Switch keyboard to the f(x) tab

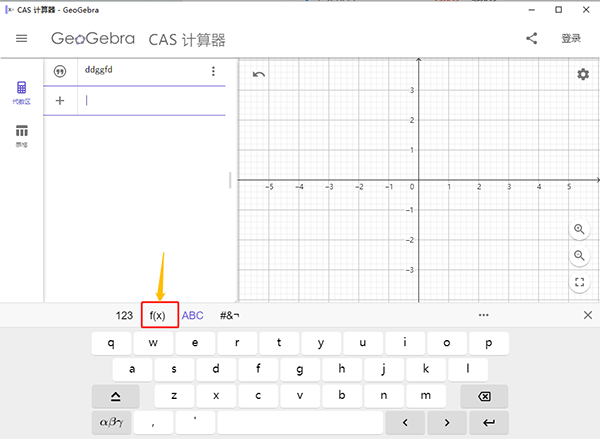tap(158, 315)
